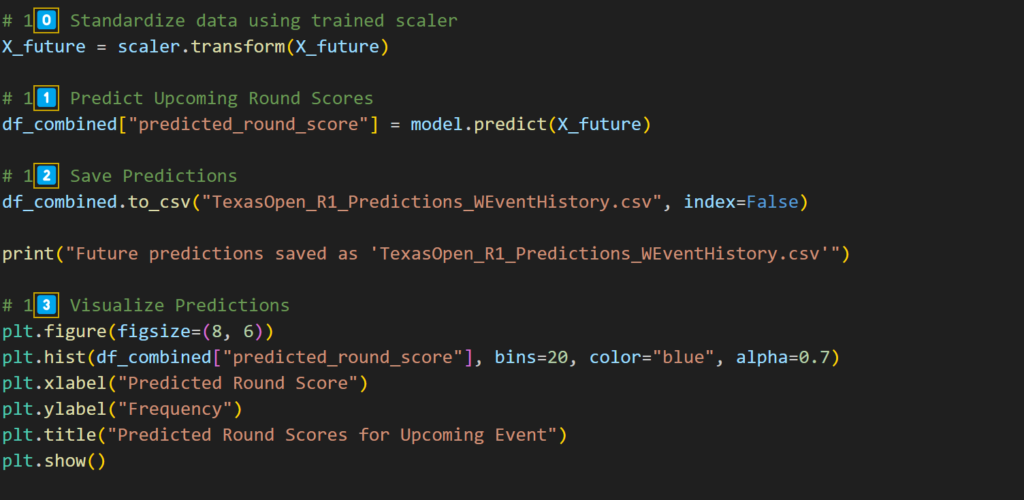Click the "Visualize Predictions" comment text

pyautogui.click(x=180, y=305)
